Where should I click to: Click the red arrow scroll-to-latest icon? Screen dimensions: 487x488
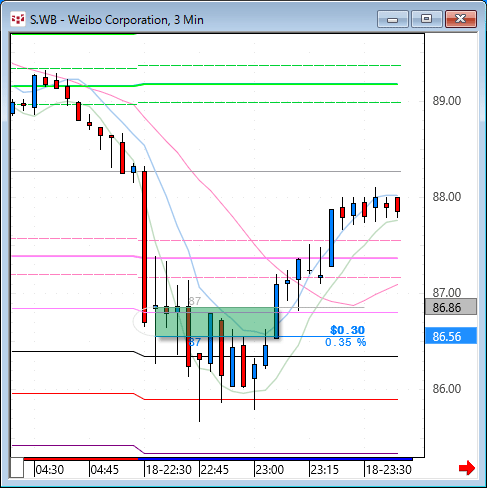[467, 468]
